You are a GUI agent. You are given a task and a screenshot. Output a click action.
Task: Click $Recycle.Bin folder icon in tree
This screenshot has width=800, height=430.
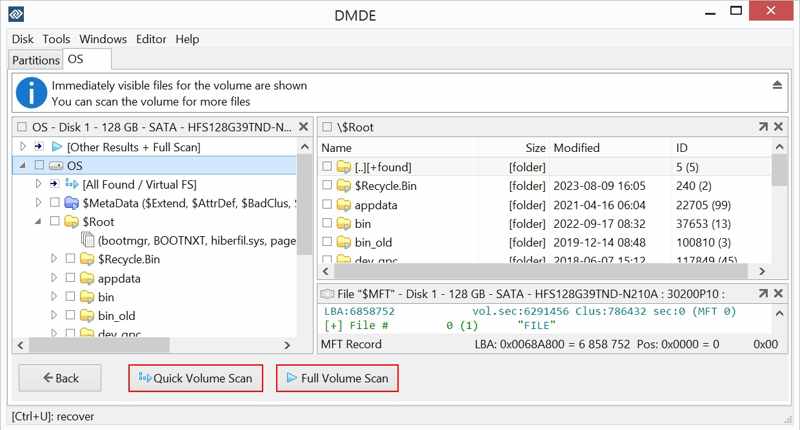[x=87, y=259]
